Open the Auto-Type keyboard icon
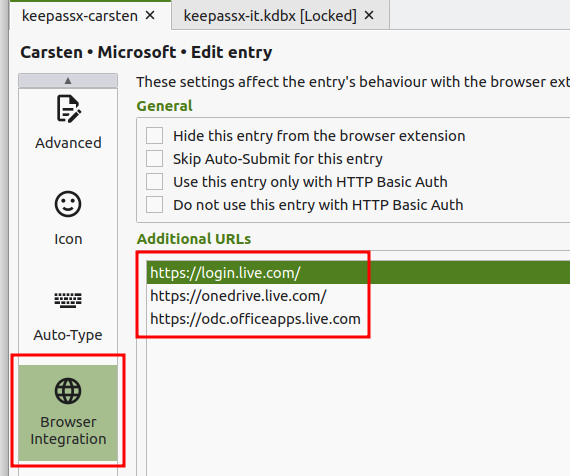Screen dimensions: 570x476 click(x=68, y=300)
